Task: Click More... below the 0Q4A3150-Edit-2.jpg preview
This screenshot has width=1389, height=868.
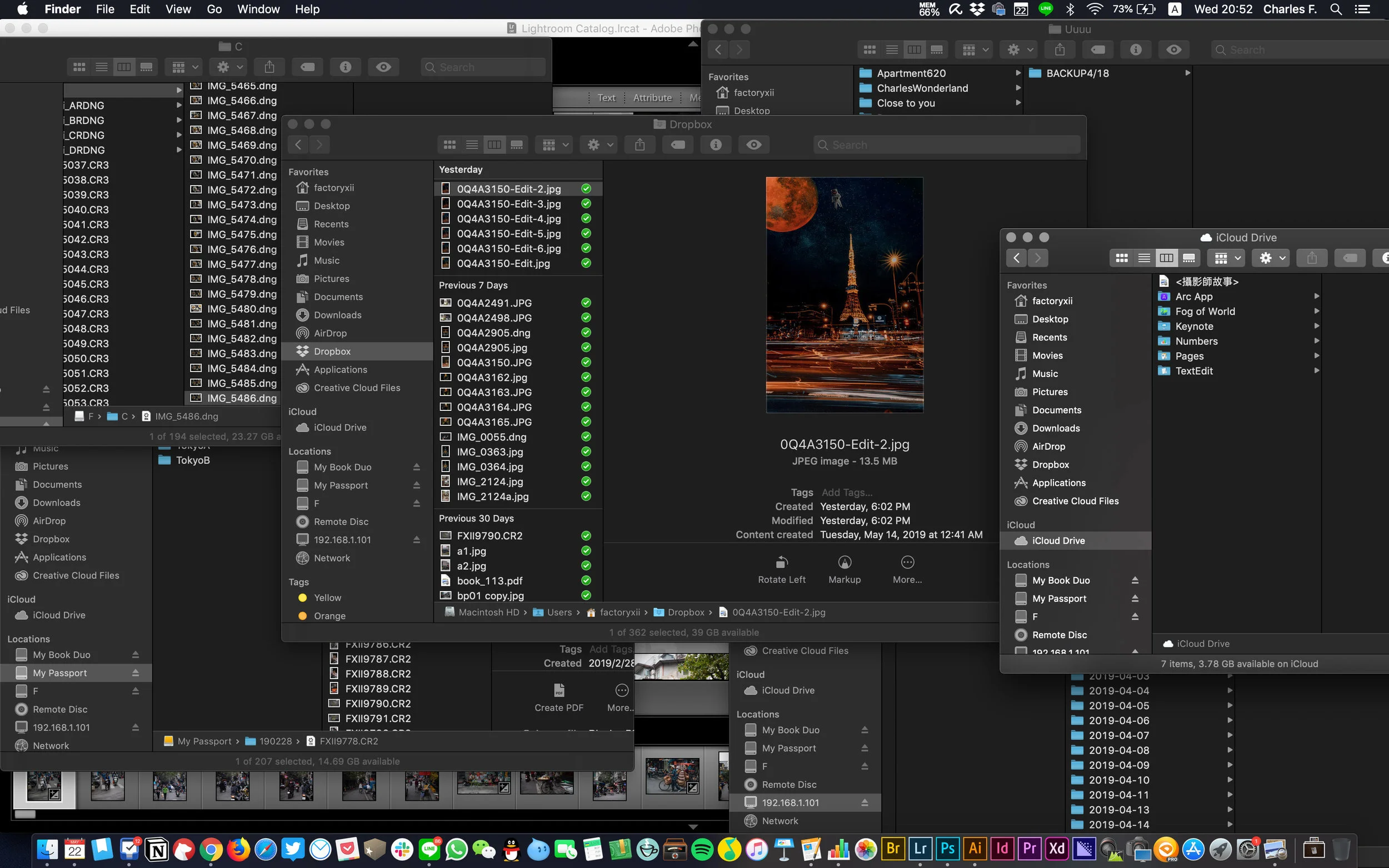Action: pyautogui.click(x=907, y=569)
